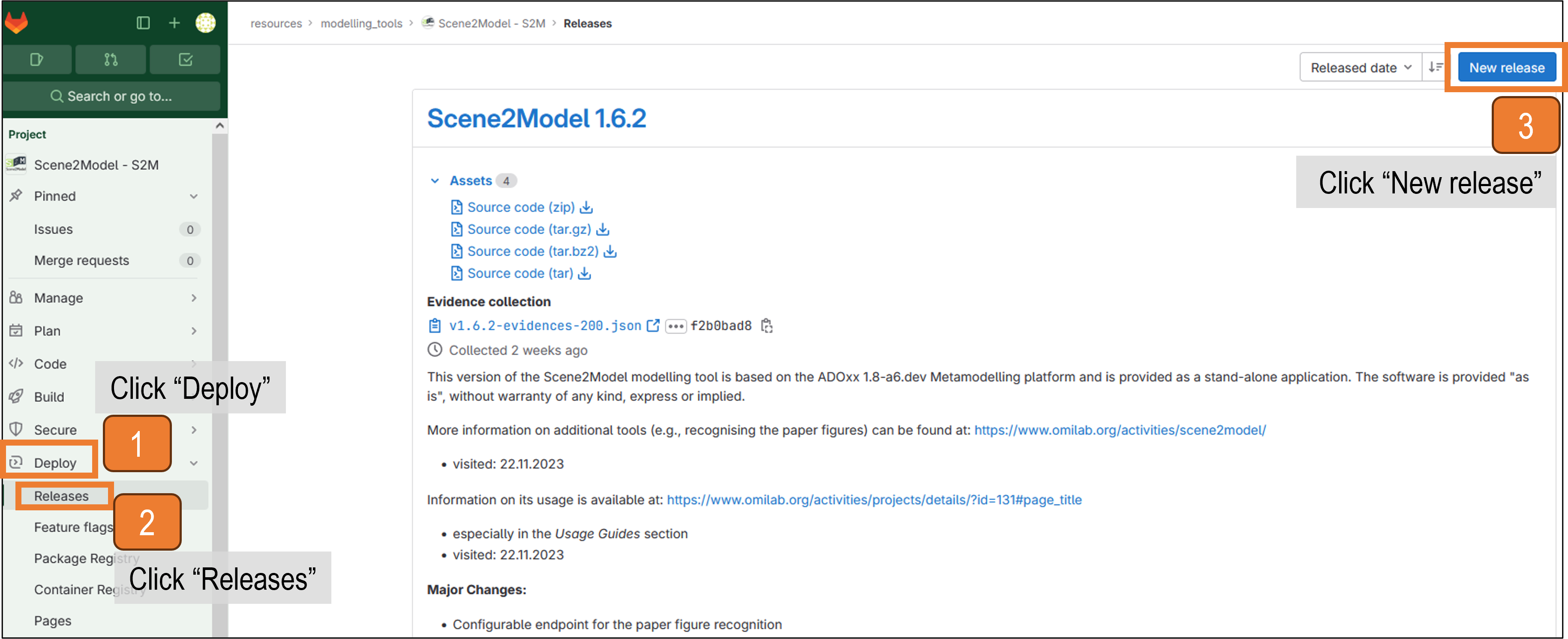Expand the ellipsis before commit SHA
1568x639 pixels.
tap(676, 326)
